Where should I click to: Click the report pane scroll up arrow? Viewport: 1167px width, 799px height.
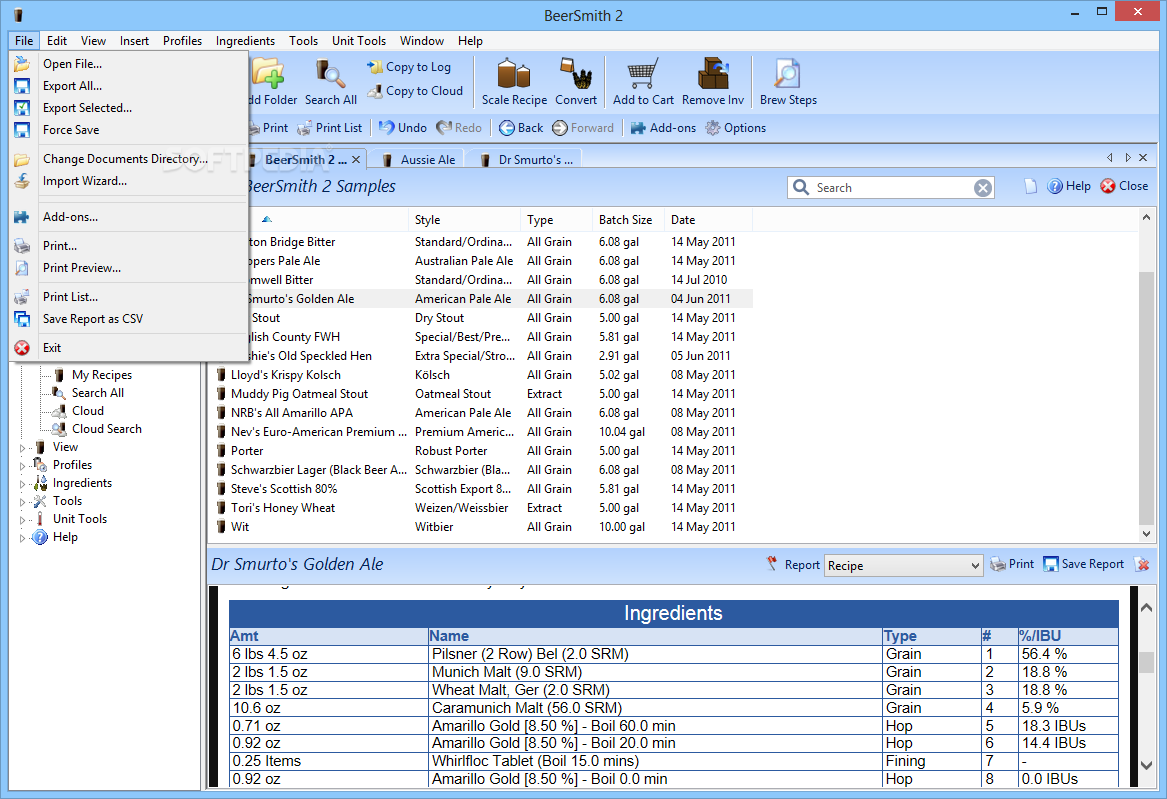pos(1146,608)
